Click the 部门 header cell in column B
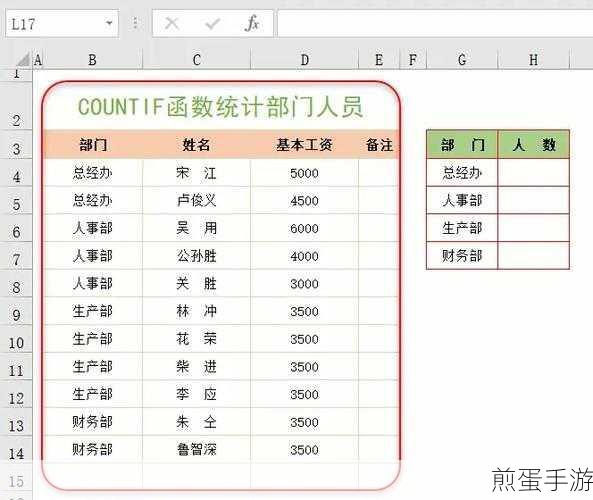 pyautogui.click(x=93, y=144)
